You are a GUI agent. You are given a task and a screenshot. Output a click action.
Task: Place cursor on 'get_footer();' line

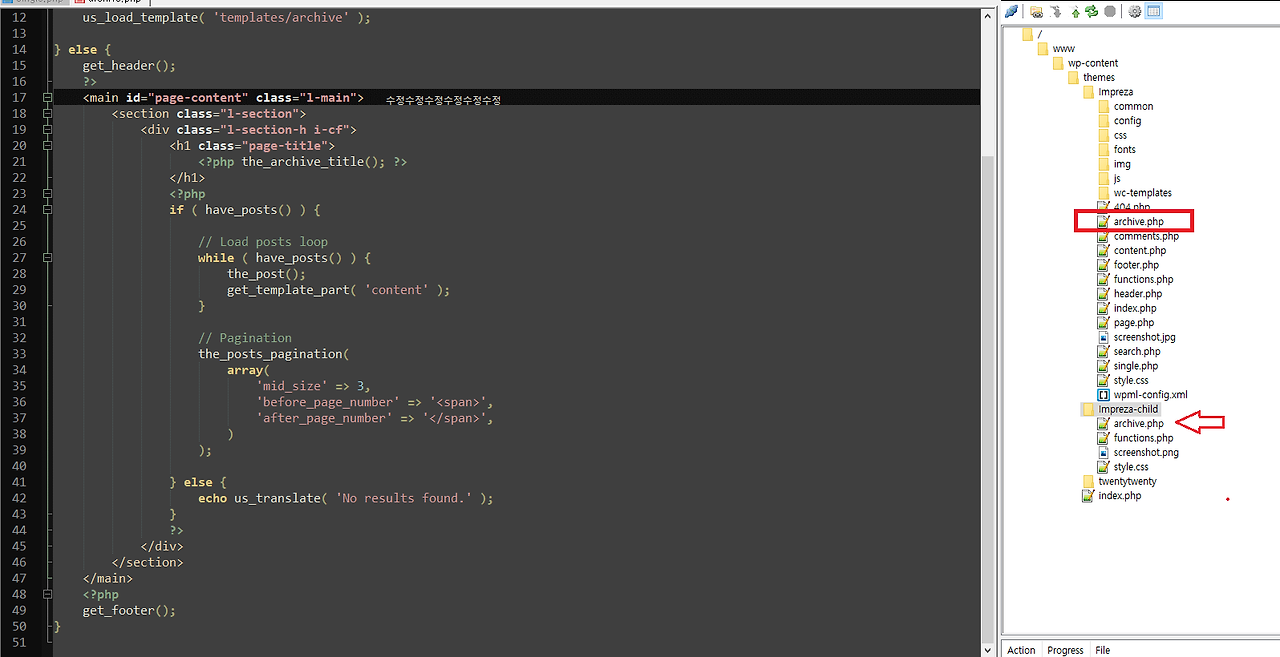129,610
